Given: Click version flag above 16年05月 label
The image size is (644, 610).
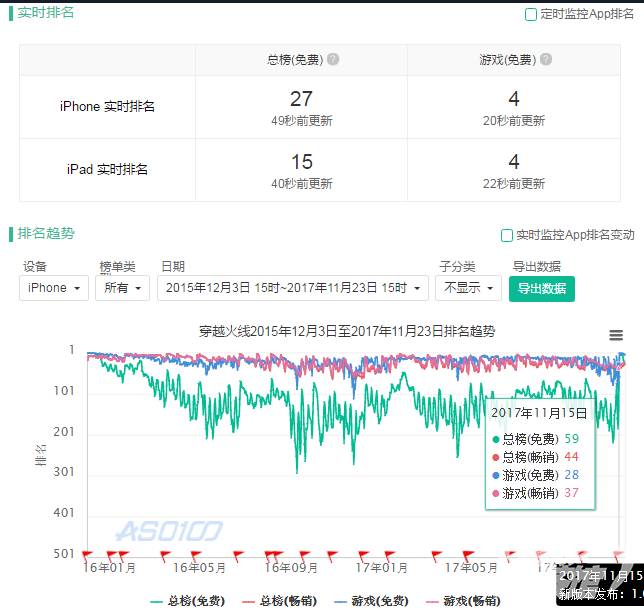Looking at the screenshot, I should coord(196,556).
